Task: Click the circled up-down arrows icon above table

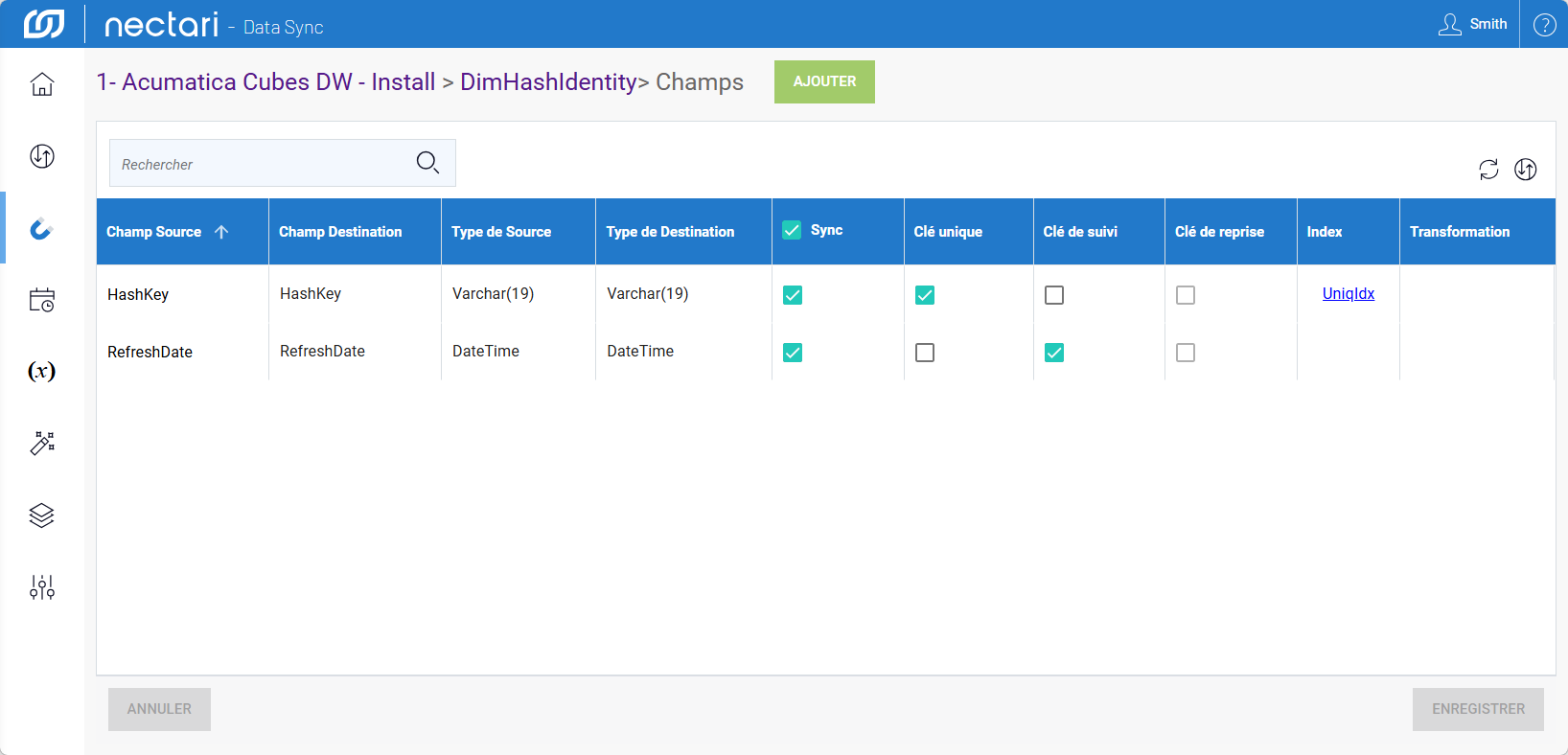Action: [1526, 170]
